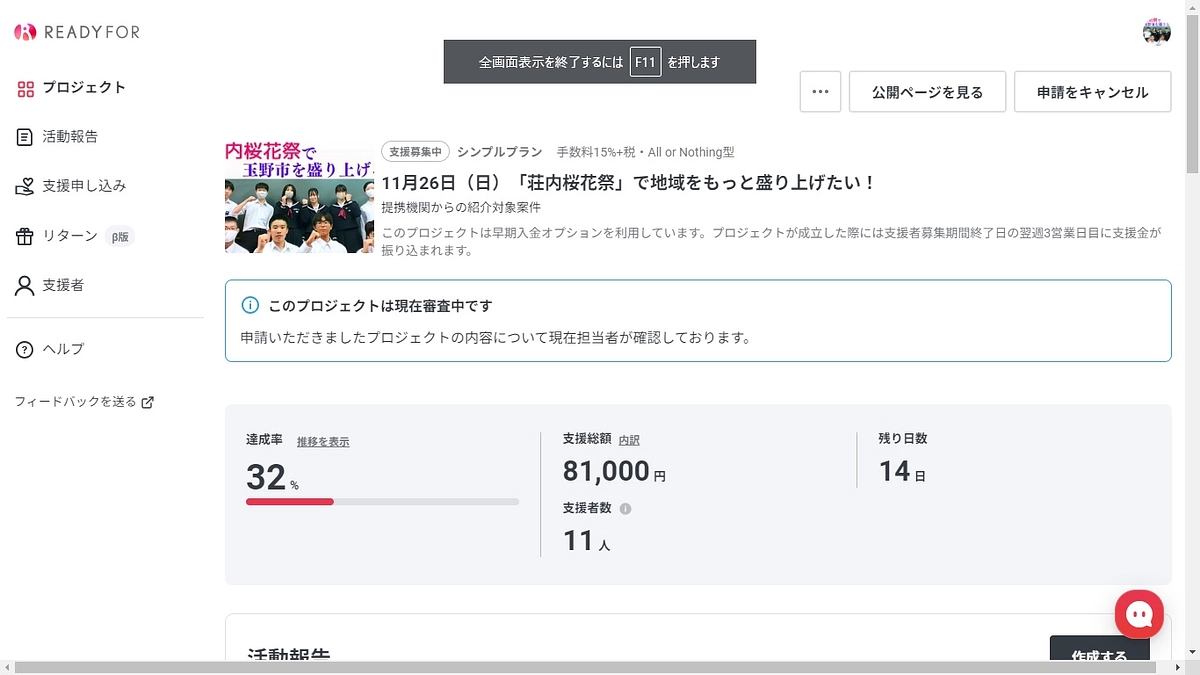This screenshot has height=675, width=1200.
Task: Open 公開ページを見る
Action: [x=927, y=91]
